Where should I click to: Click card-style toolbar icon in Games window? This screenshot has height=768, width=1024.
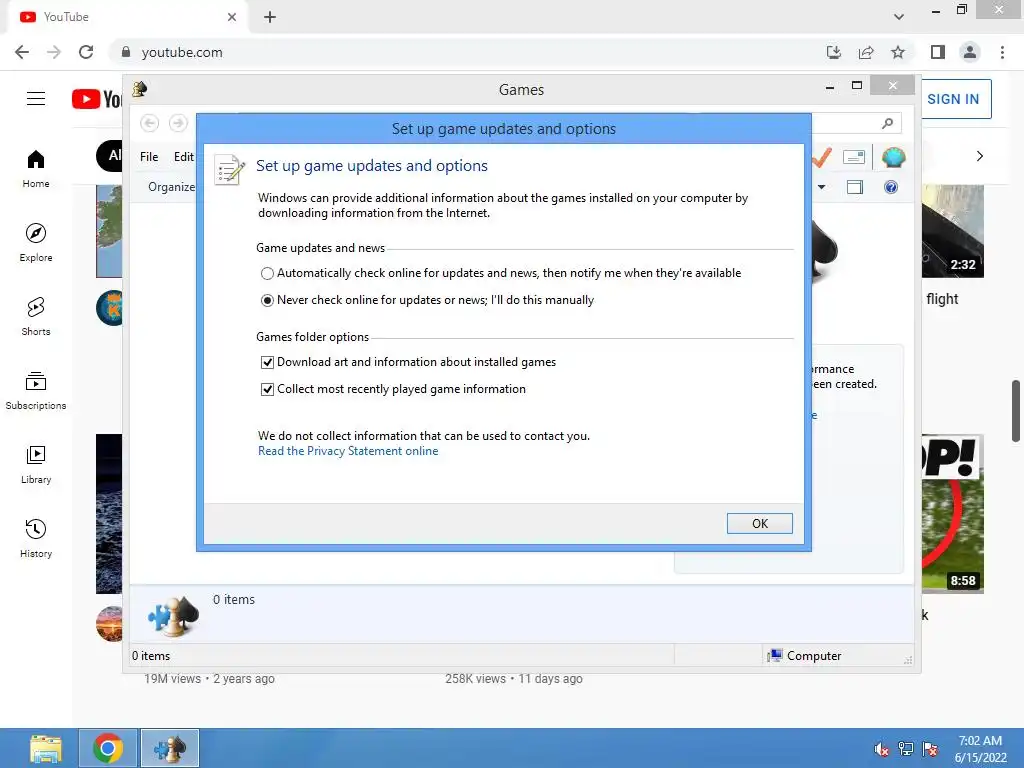(x=854, y=157)
